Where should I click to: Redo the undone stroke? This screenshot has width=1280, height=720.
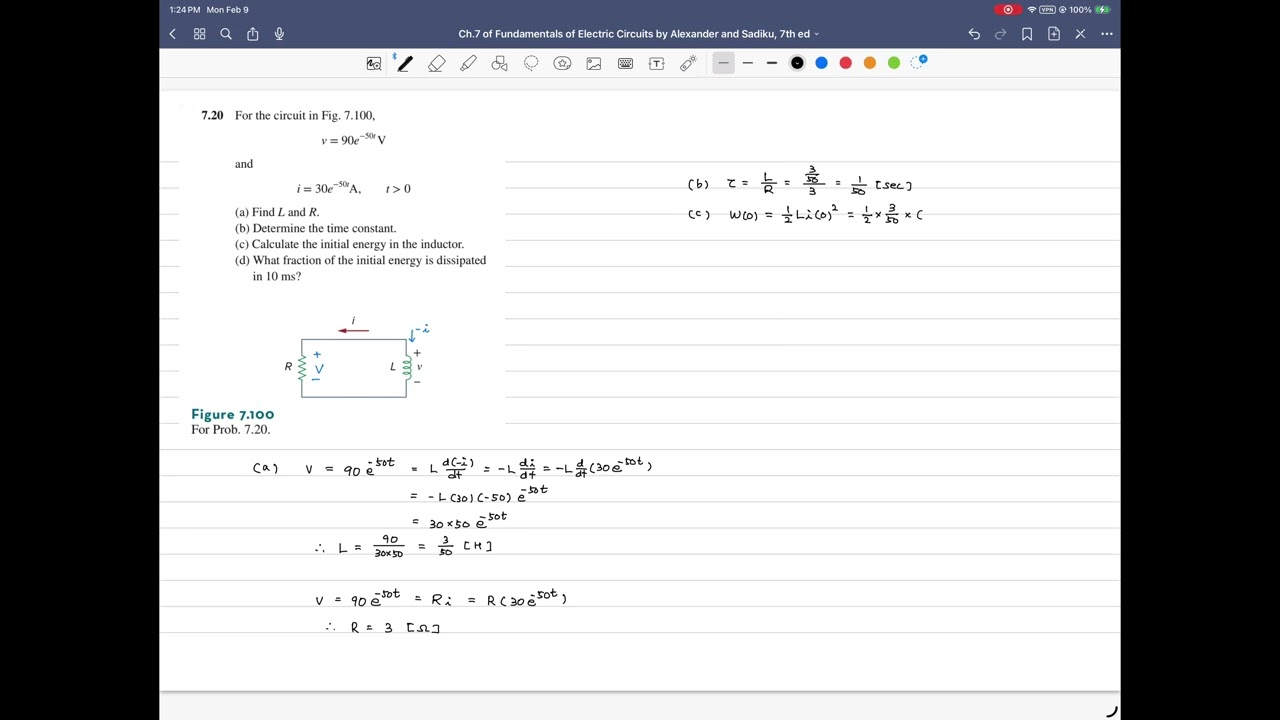(1000, 34)
